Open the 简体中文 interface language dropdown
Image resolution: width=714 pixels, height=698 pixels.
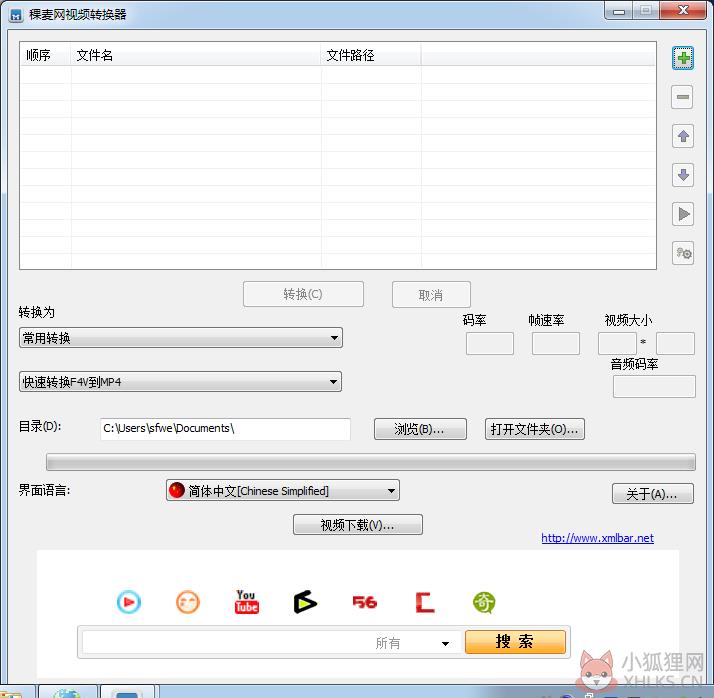click(x=283, y=490)
